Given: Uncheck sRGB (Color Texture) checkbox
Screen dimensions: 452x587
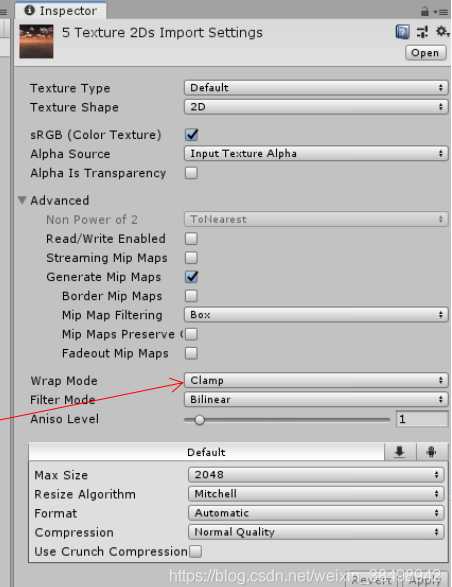Looking at the screenshot, I should (x=191, y=134).
